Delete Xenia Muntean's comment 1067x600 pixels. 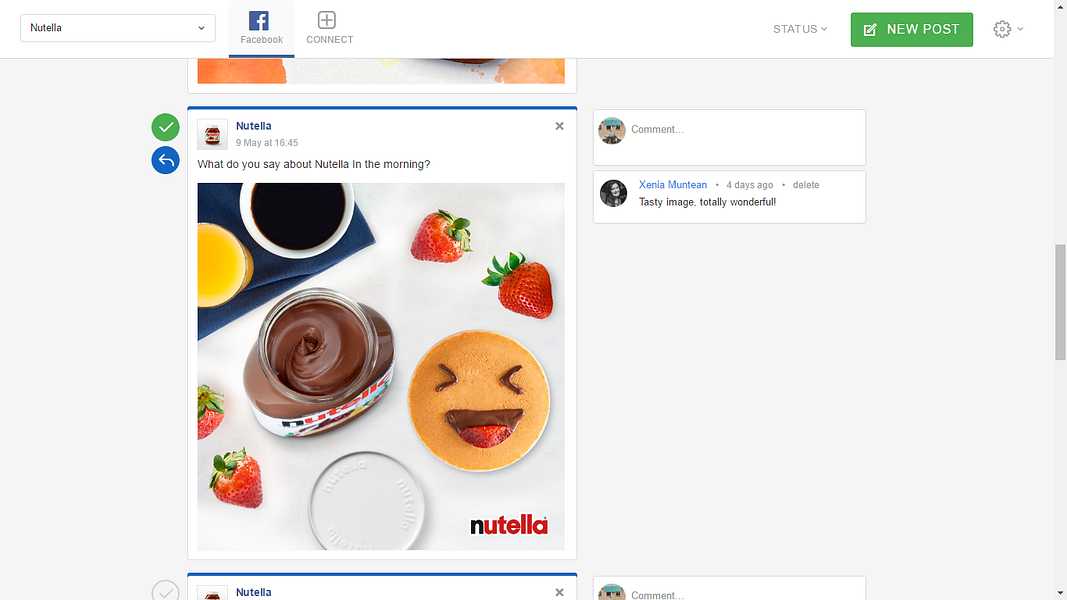pos(806,185)
